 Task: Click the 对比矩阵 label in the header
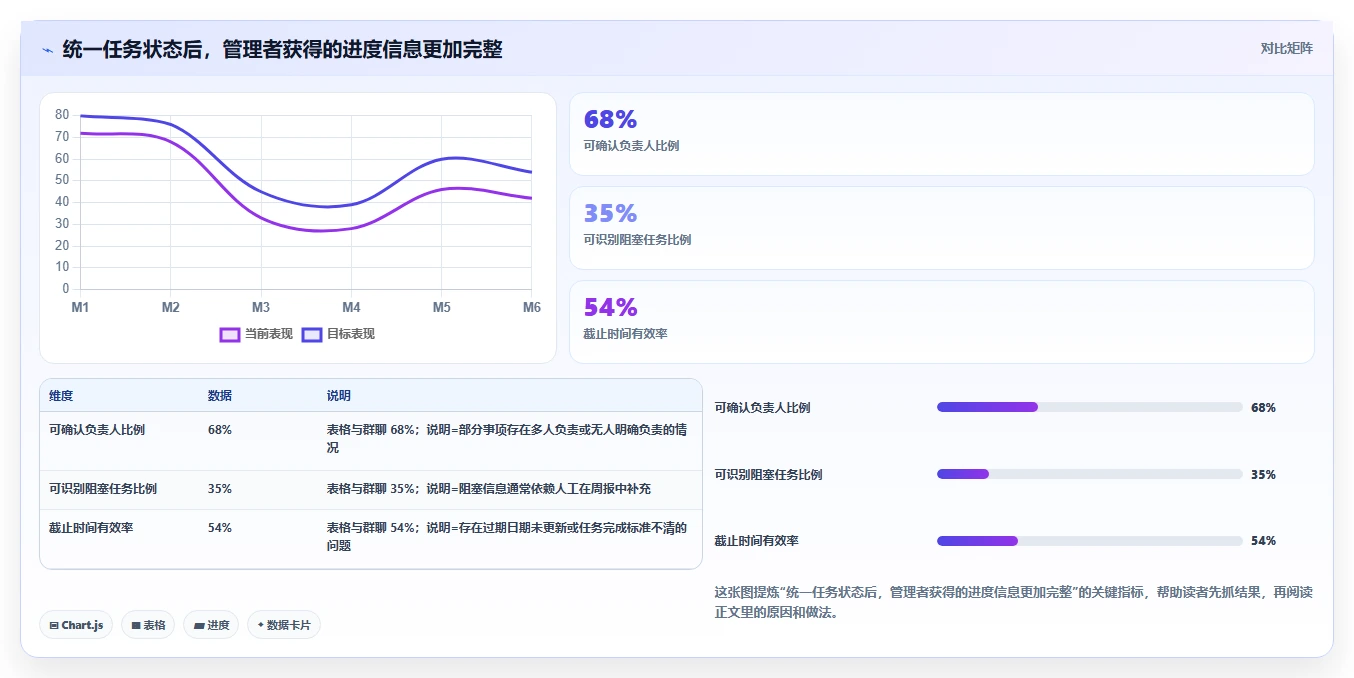(1286, 48)
